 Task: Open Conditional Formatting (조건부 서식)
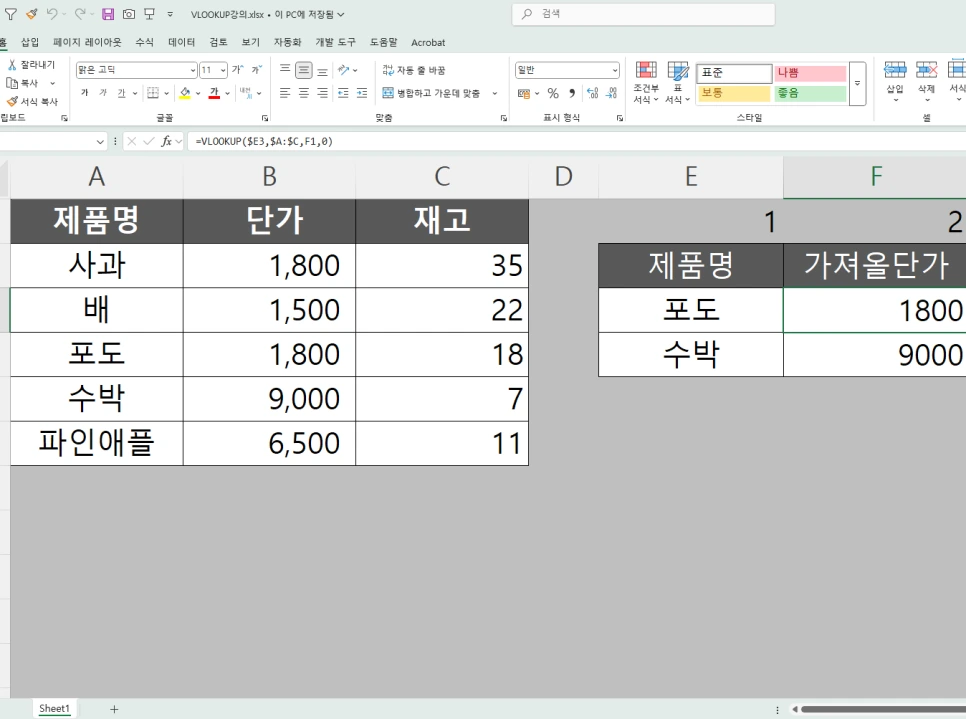(x=646, y=82)
